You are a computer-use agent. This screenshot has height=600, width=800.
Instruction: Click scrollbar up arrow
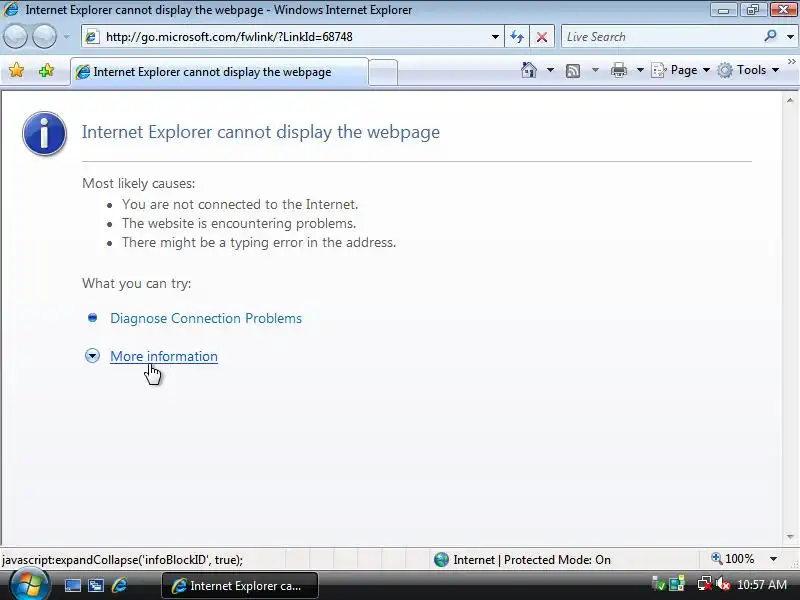(x=790, y=101)
